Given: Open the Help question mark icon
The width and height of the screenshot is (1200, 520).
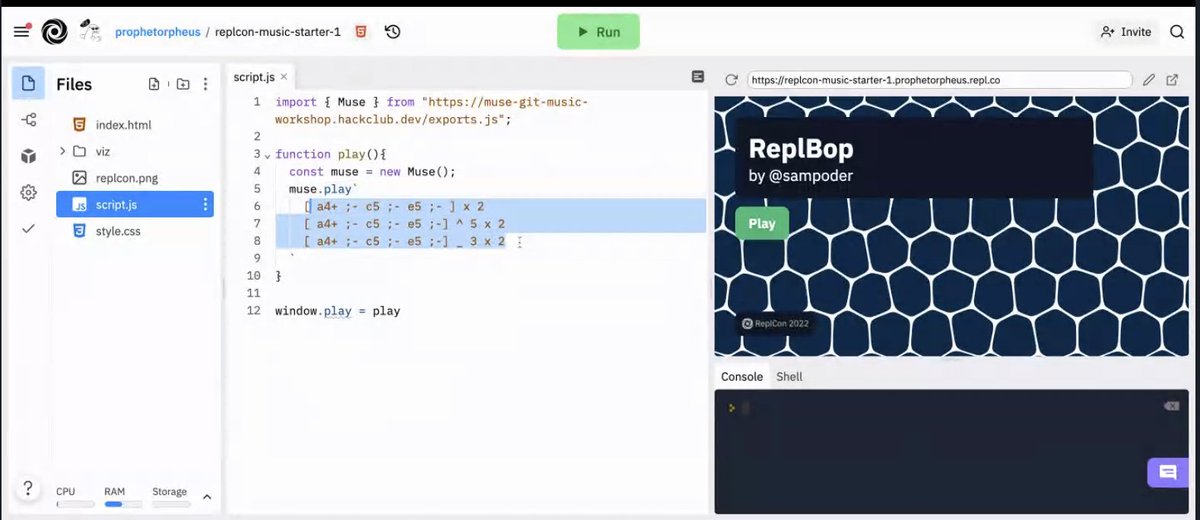Looking at the screenshot, I should tap(28, 489).
